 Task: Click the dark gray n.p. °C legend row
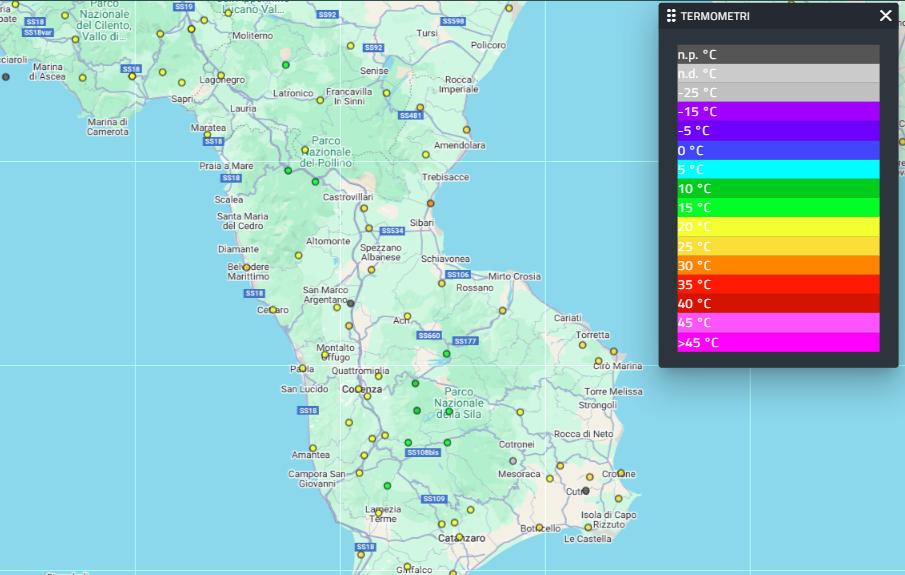coord(778,54)
